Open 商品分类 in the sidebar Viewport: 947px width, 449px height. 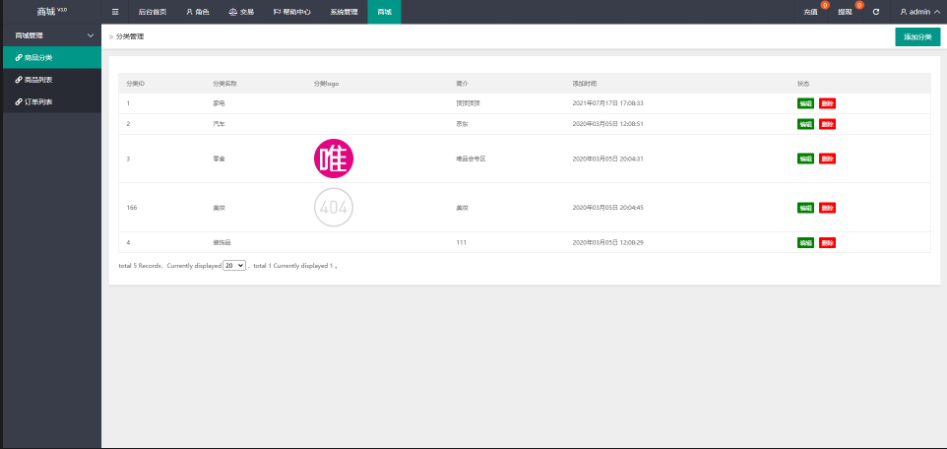(x=51, y=57)
